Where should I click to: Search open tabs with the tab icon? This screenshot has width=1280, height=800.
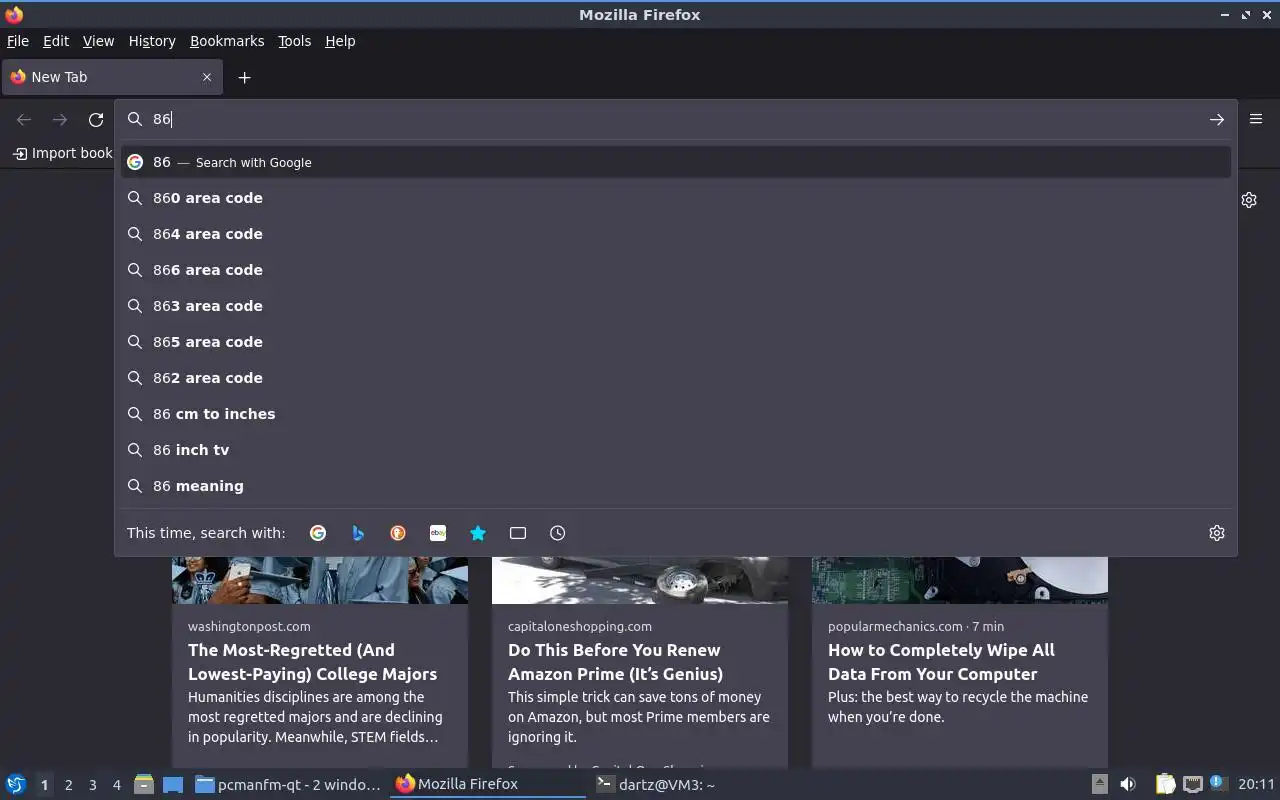click(518, 533)
